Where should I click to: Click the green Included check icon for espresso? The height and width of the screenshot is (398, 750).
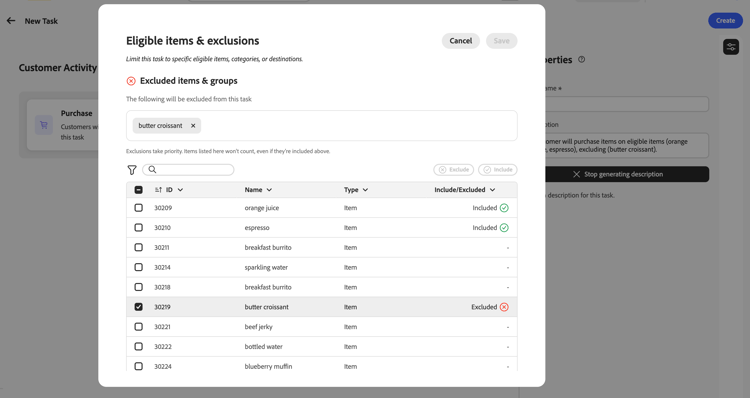[x=504, y=228]
